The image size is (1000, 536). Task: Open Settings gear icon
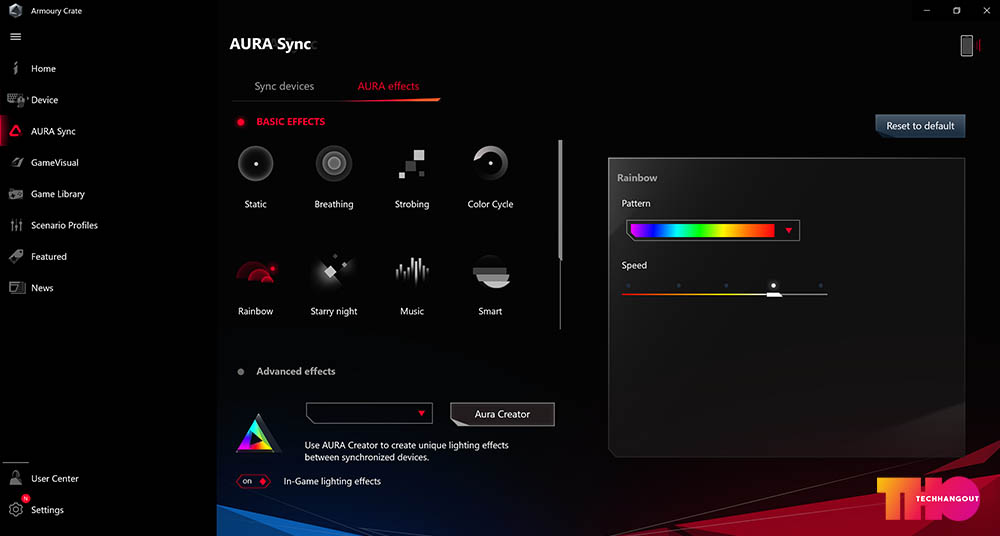[x=16, y=510]
